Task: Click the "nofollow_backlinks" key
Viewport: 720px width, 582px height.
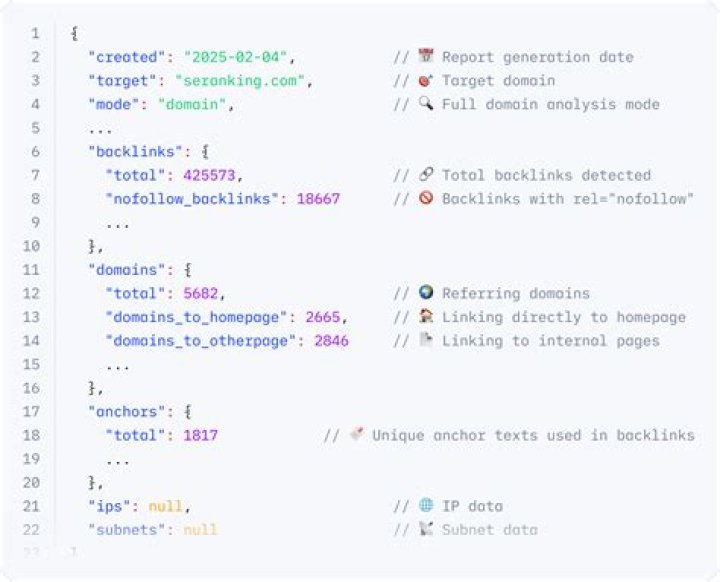Action: click(x=187, y=199)
